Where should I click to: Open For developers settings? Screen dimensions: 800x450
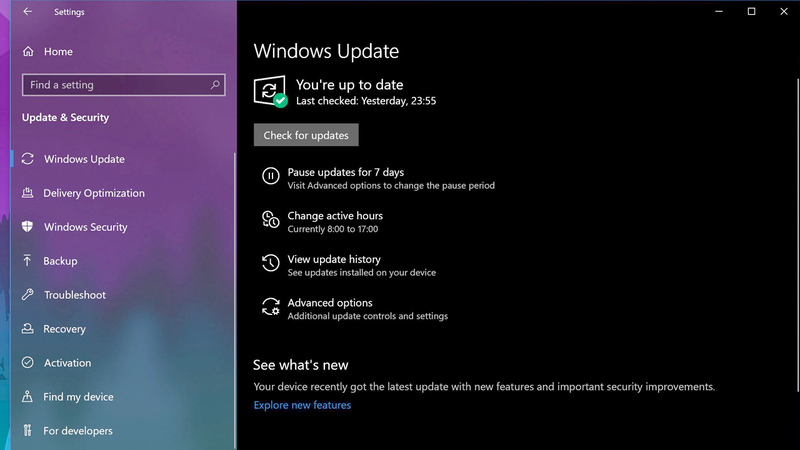[78, 431]
